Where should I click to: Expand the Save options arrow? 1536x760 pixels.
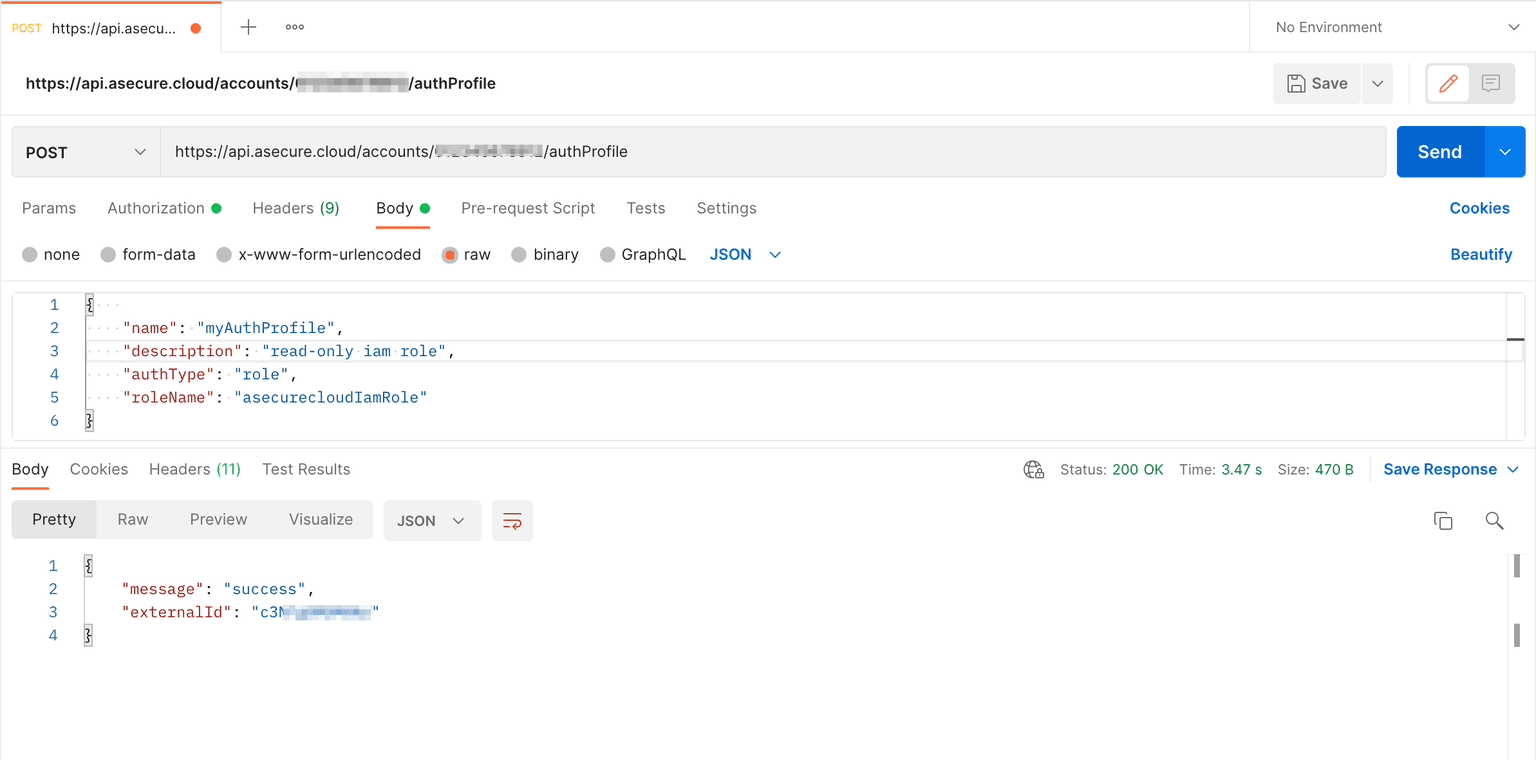[1377, 84]
